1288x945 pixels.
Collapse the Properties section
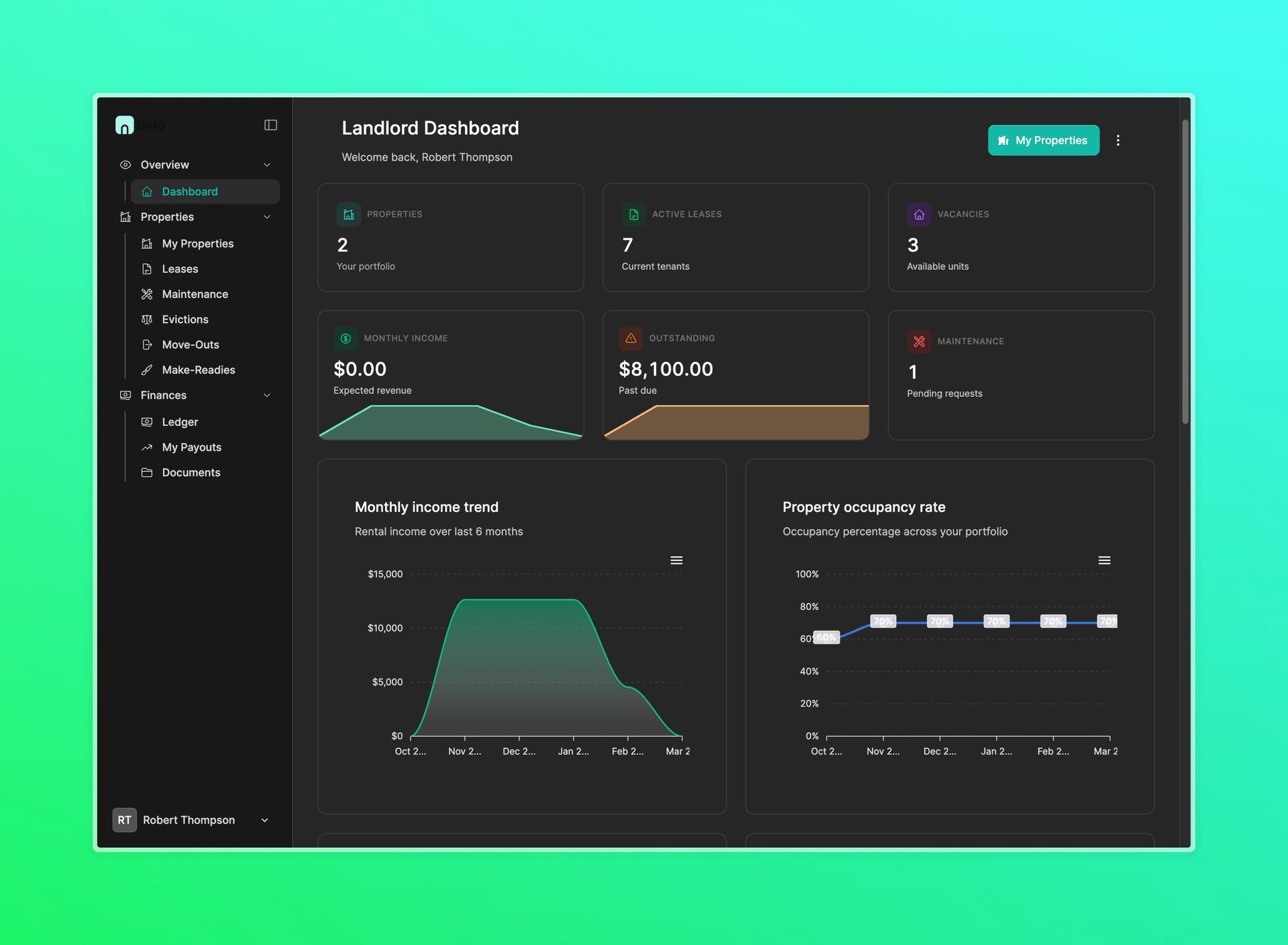(x=267, y=217)
